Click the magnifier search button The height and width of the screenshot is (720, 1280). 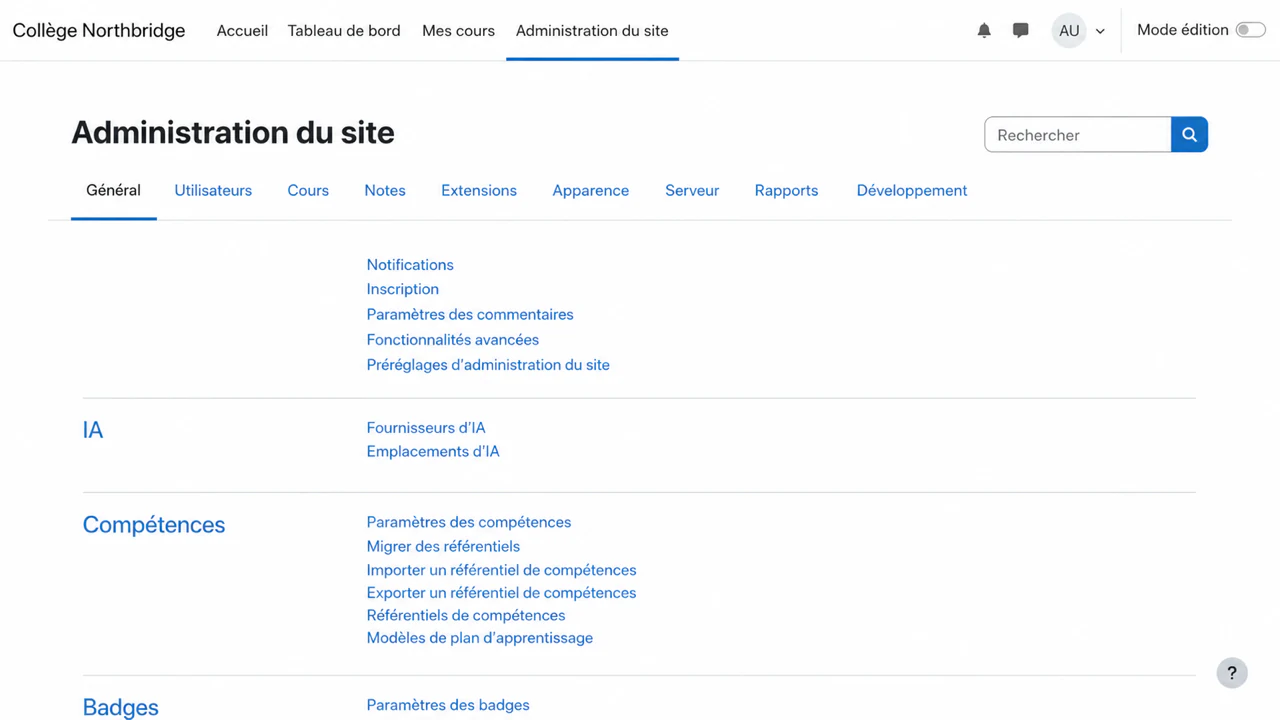coord(1189,135)
